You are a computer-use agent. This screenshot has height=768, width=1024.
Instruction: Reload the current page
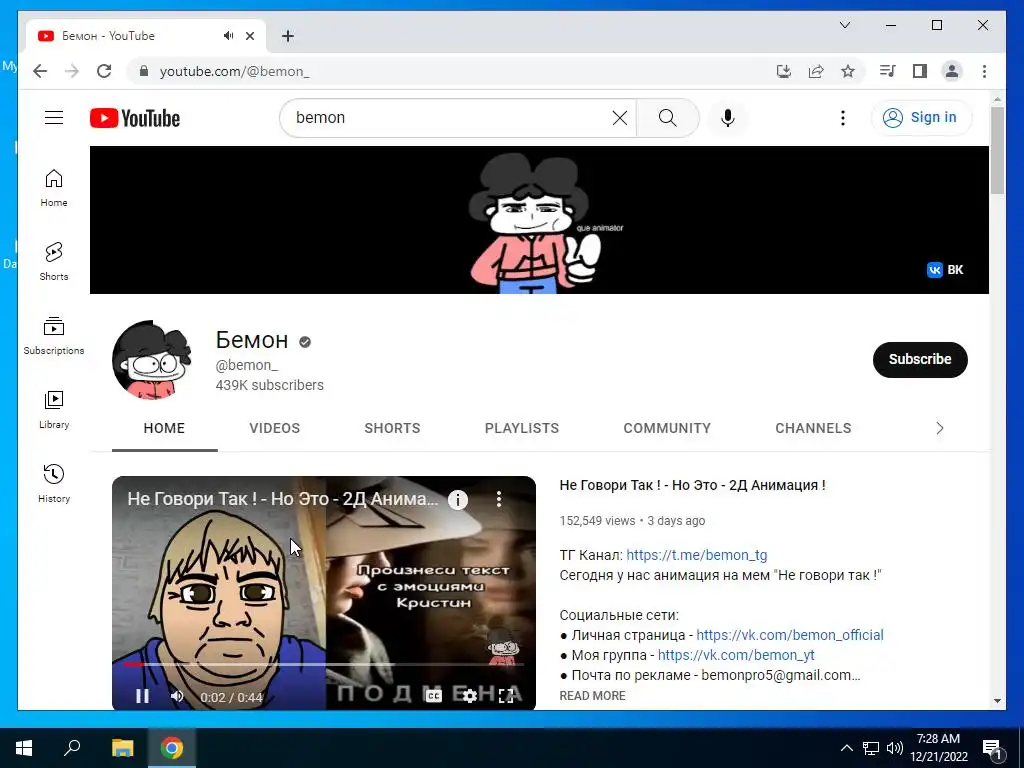[x=104, y=71]
